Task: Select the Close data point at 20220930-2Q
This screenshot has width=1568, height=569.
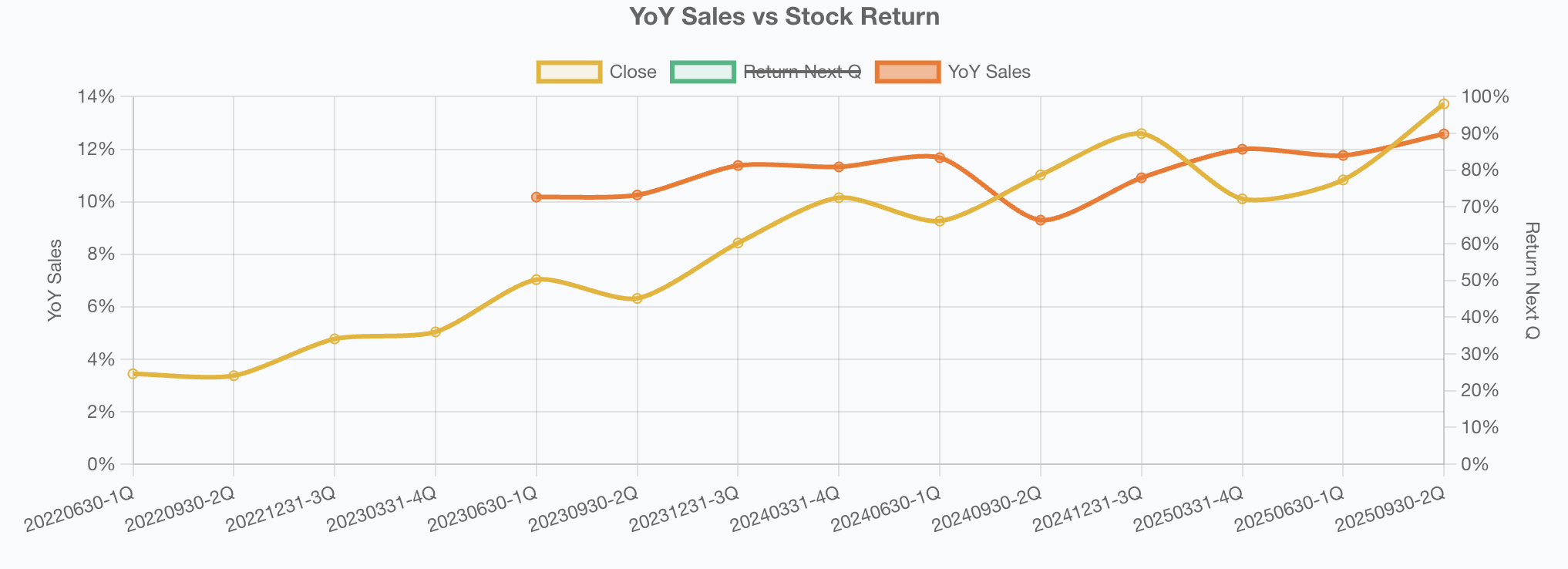Action: pyautogui.click(x=234, y=376)
